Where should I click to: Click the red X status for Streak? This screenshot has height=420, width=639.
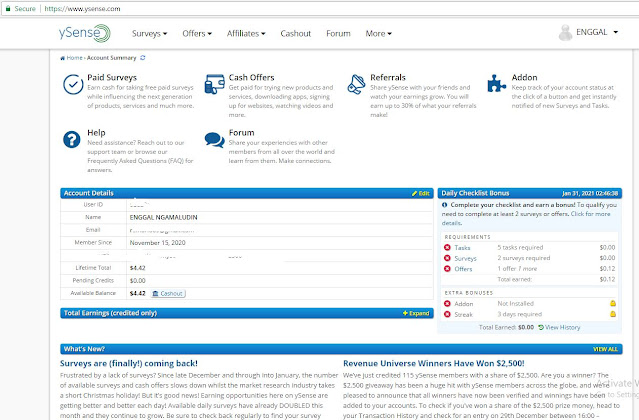tap(447, 314)
